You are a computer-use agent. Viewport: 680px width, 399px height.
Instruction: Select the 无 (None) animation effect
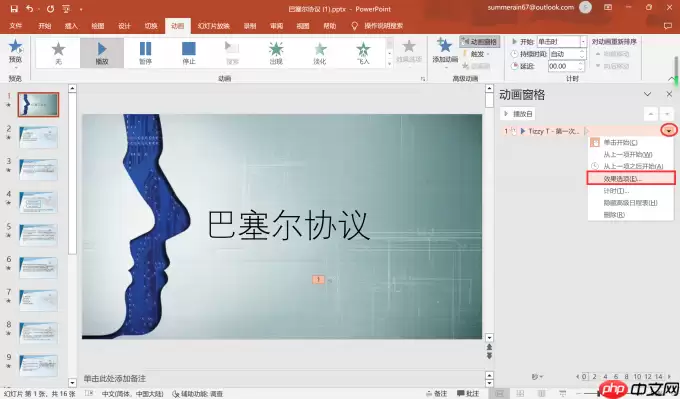58,52
